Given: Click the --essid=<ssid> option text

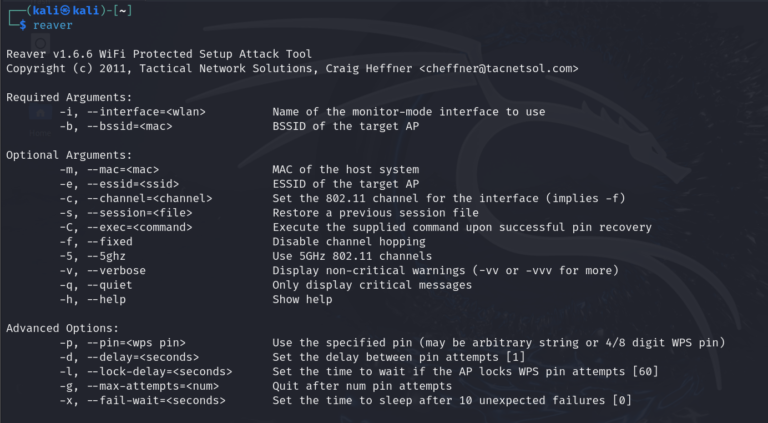Looking at the screenshot, I should click(x=129, y=184).
